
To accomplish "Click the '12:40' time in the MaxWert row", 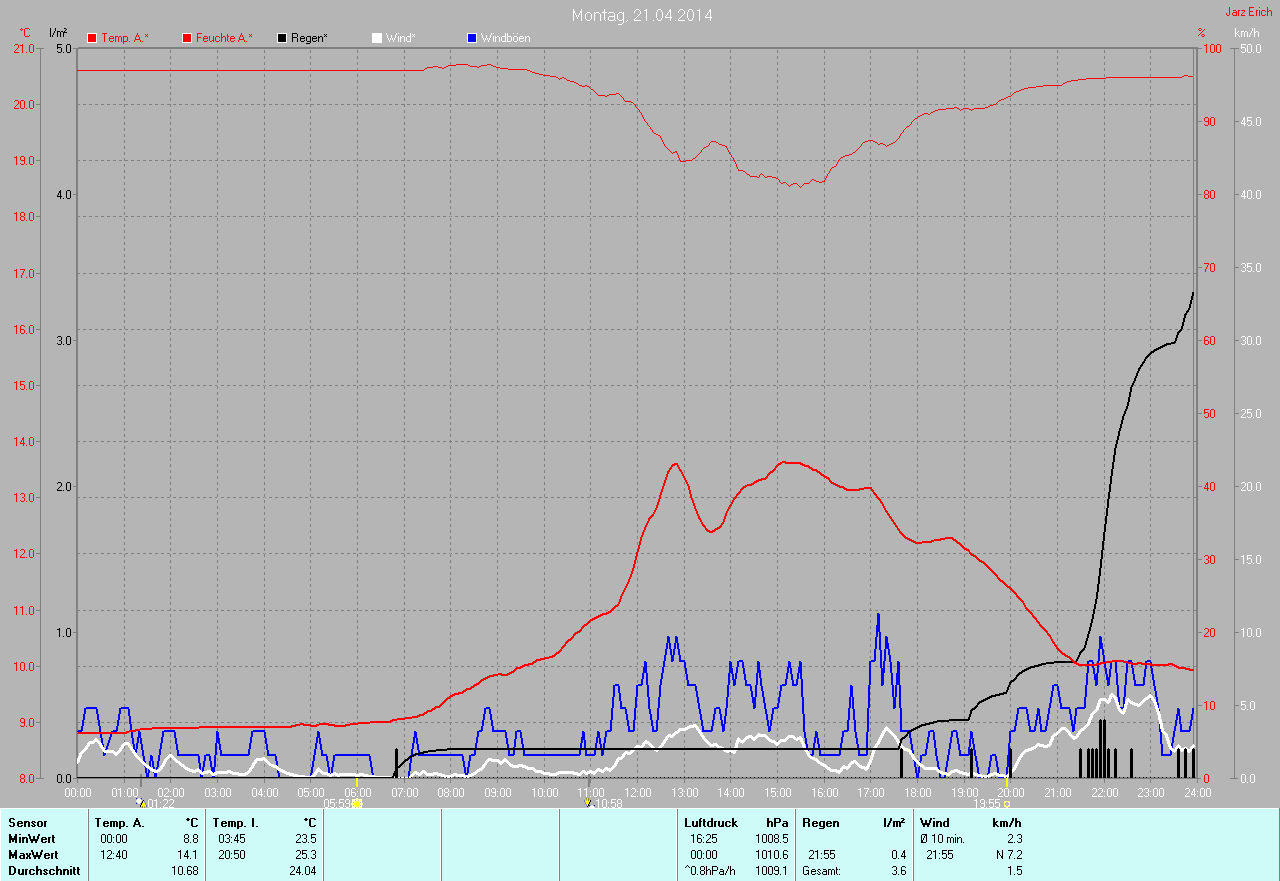I will click(114, 855).
